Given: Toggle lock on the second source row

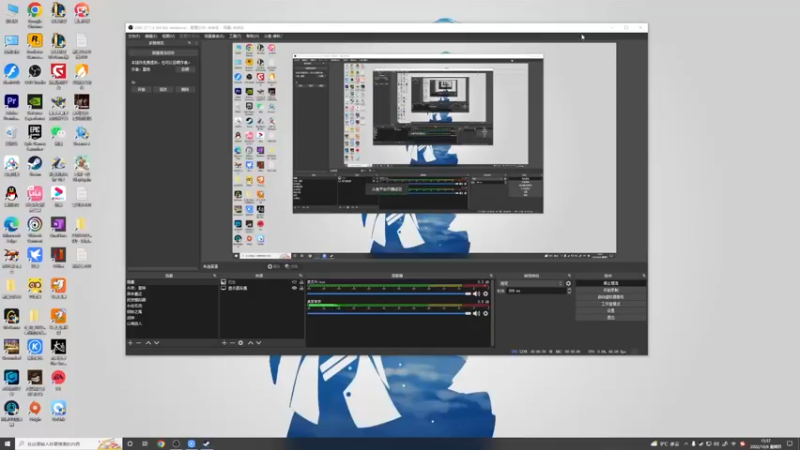Looking at the screenshot, I should point(301,288).
